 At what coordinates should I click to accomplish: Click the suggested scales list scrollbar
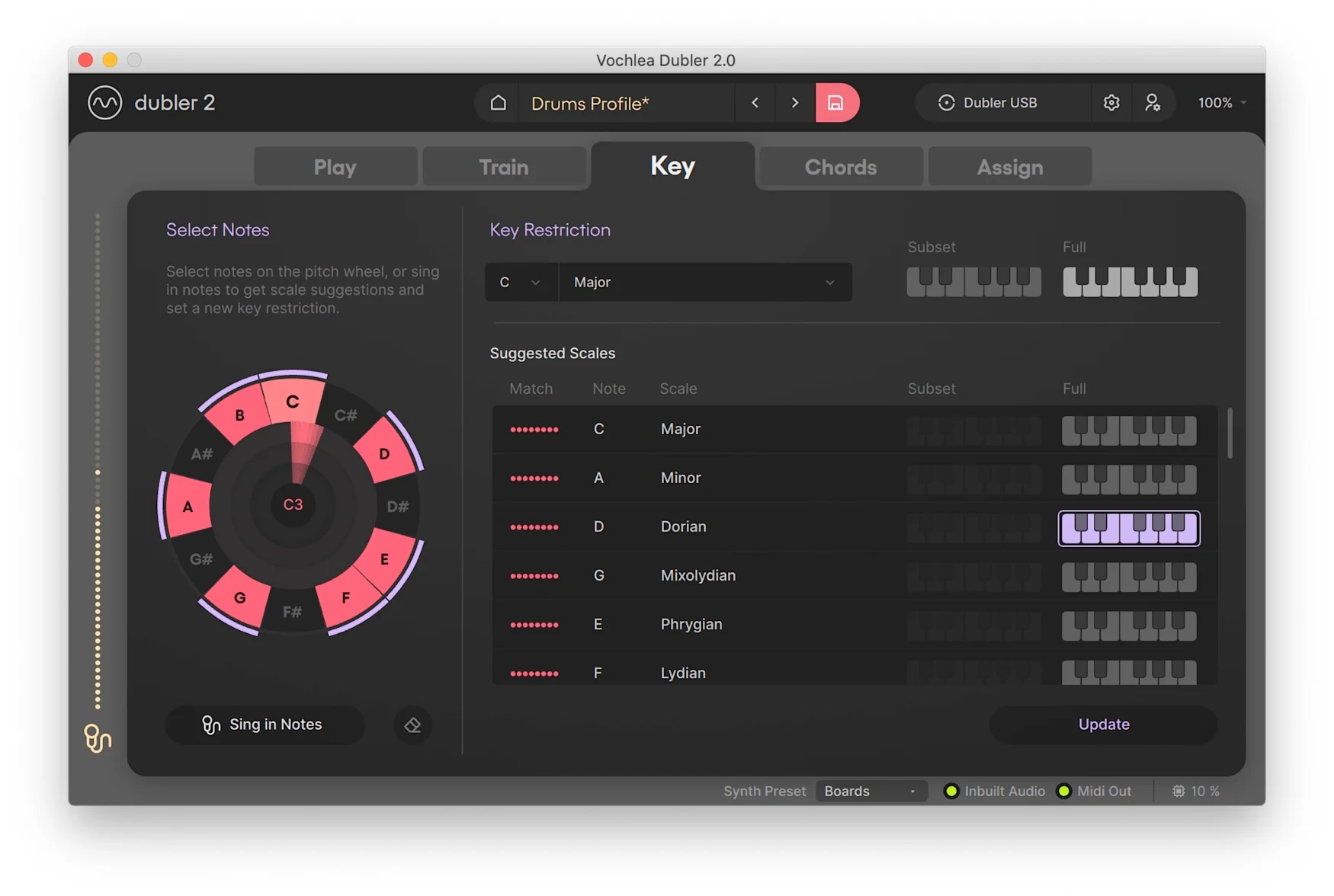[x=1229, y=434]
